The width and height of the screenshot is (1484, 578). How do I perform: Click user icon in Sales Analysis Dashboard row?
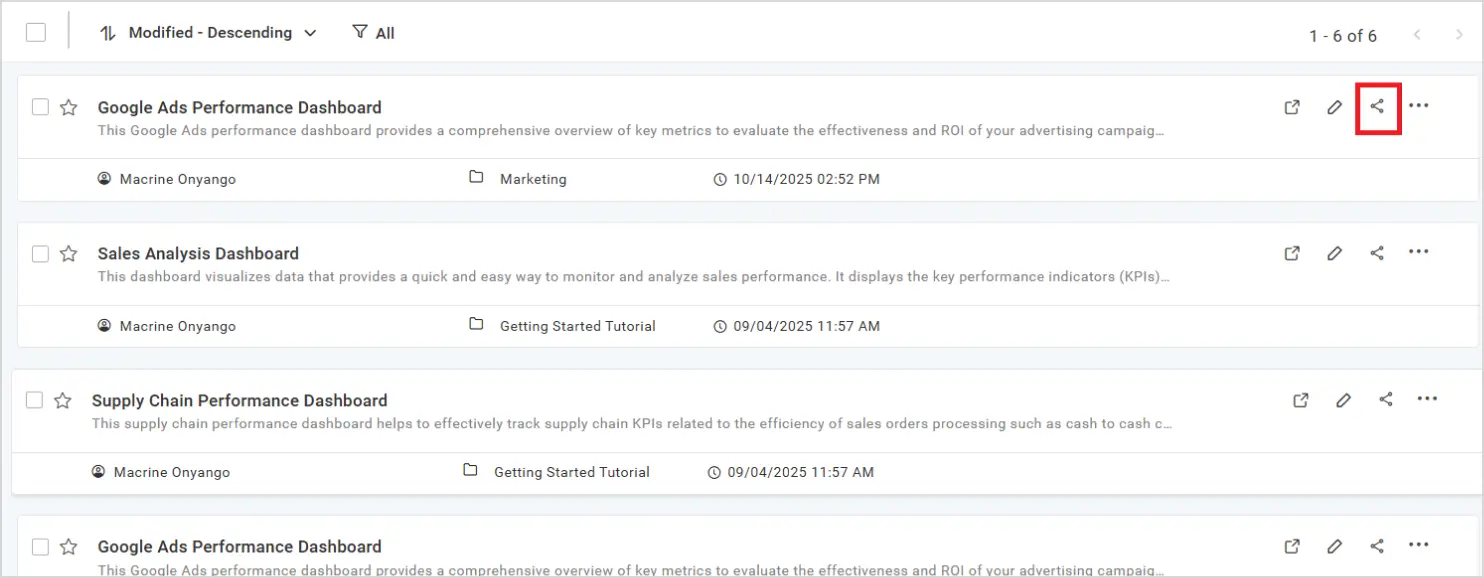click(104, 325)
